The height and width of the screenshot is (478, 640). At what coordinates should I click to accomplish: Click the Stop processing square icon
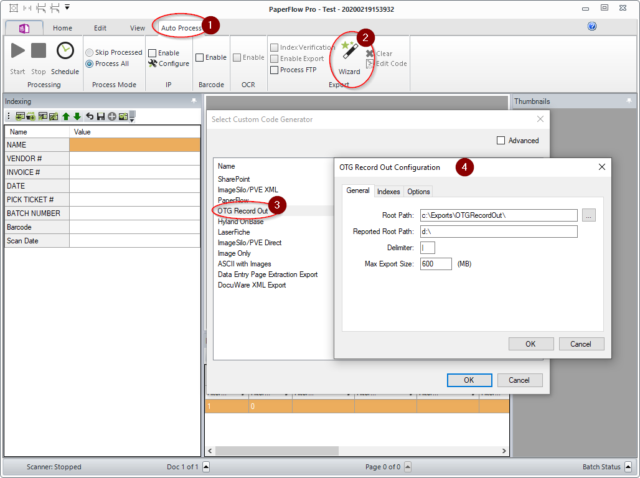click(38, 51)
